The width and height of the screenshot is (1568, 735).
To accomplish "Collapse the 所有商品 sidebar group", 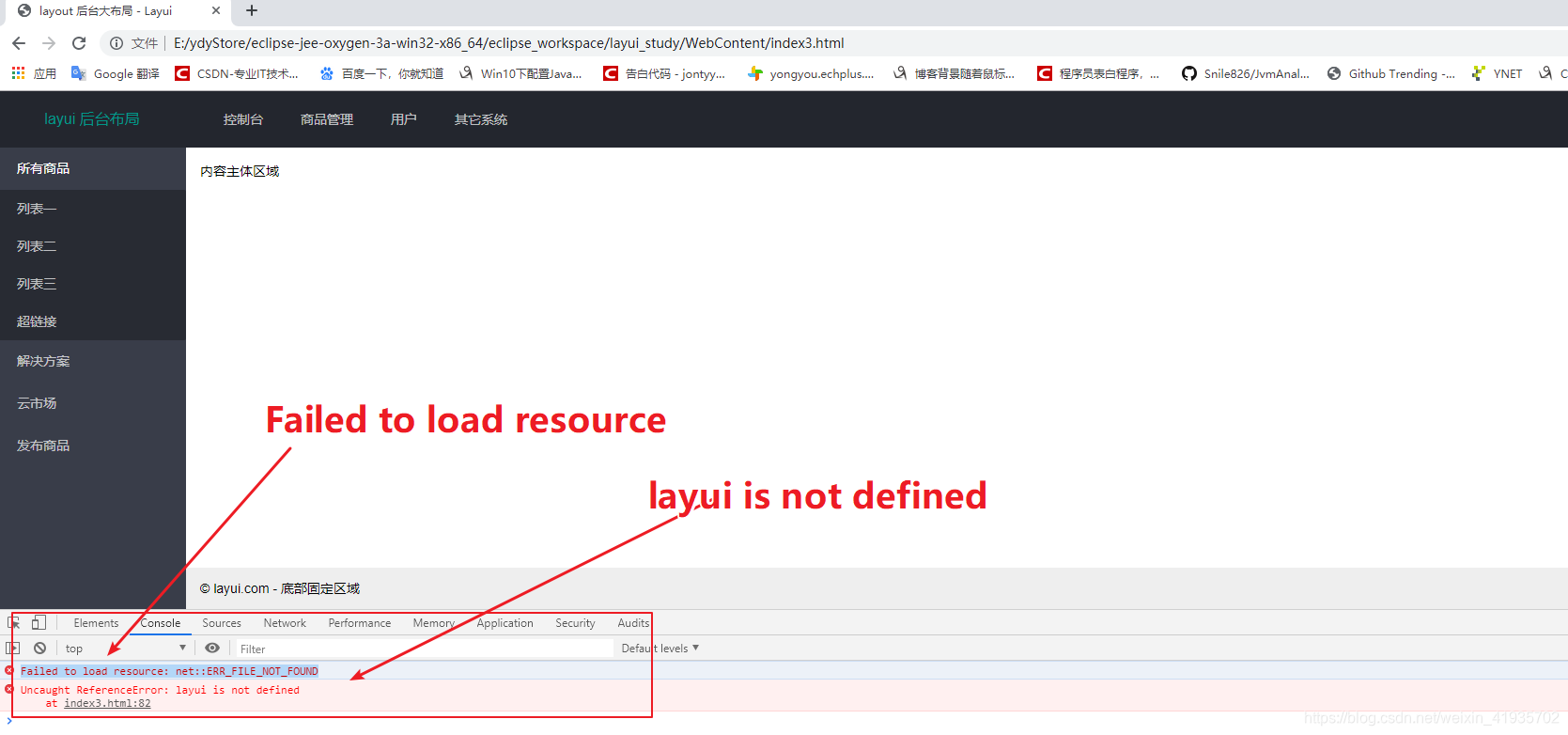I will point(93,168).
